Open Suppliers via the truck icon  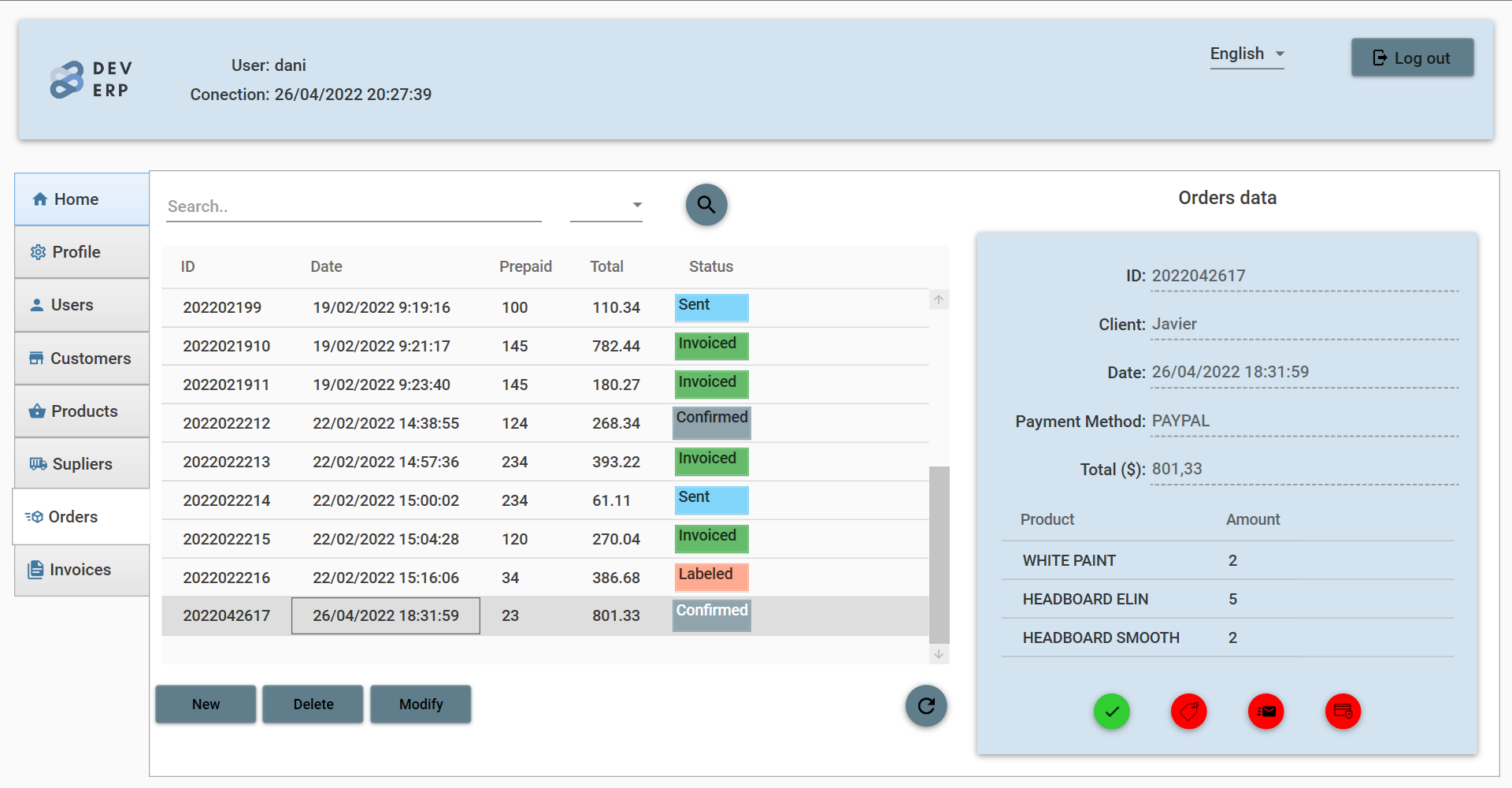pyautogui.click(x=37, y=463)
